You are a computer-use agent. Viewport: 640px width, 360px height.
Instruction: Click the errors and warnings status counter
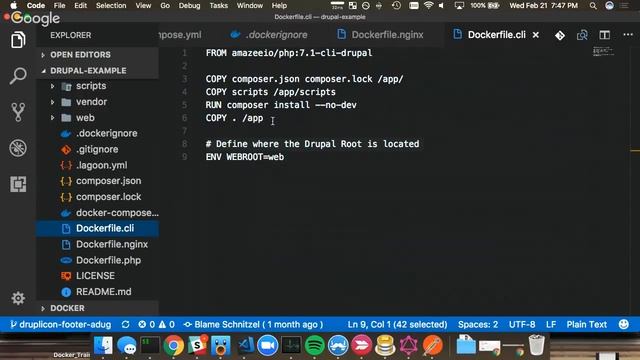pos(156,324)
